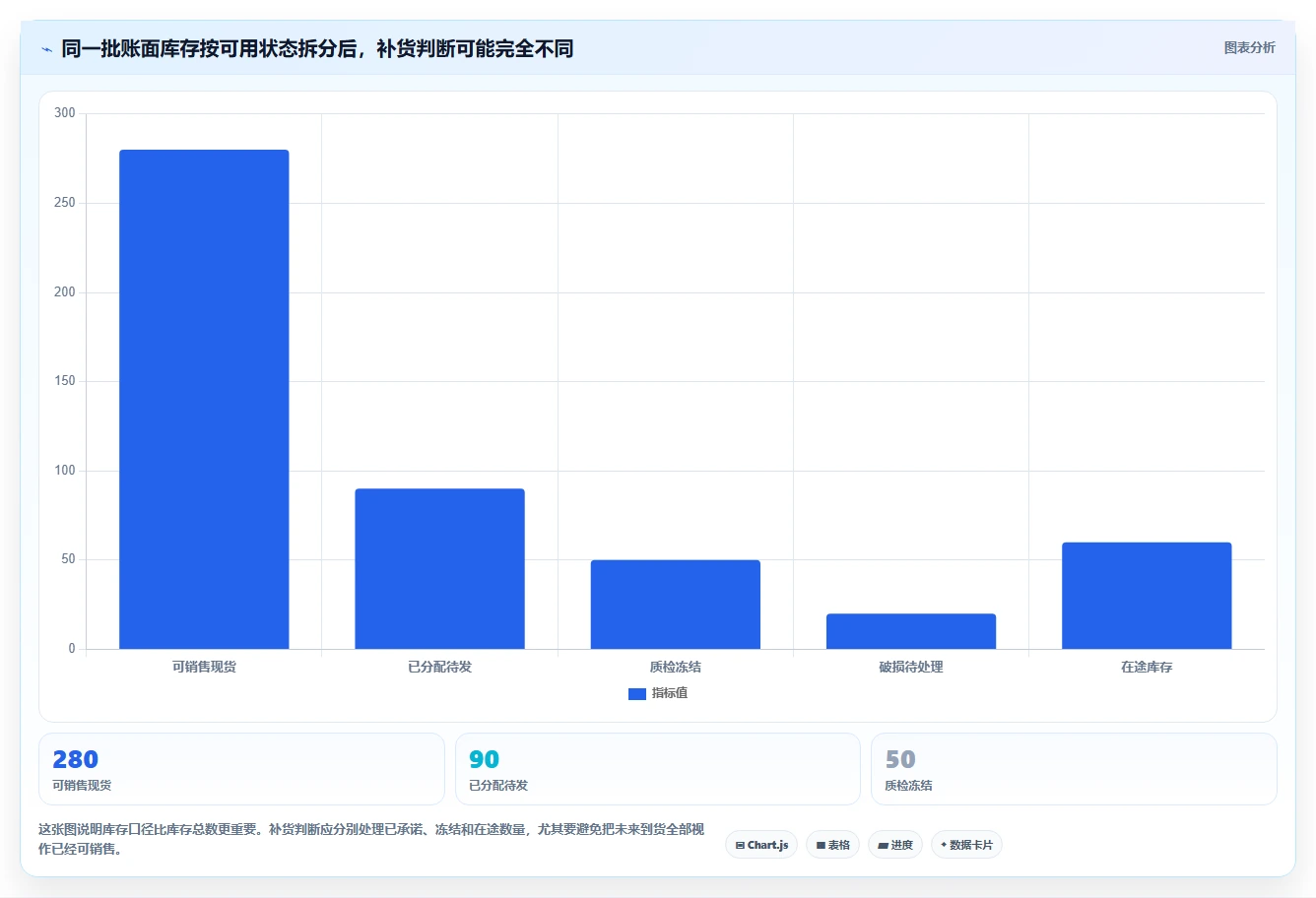Click the x-axis label 质检冻结

(x=675, y=667)
